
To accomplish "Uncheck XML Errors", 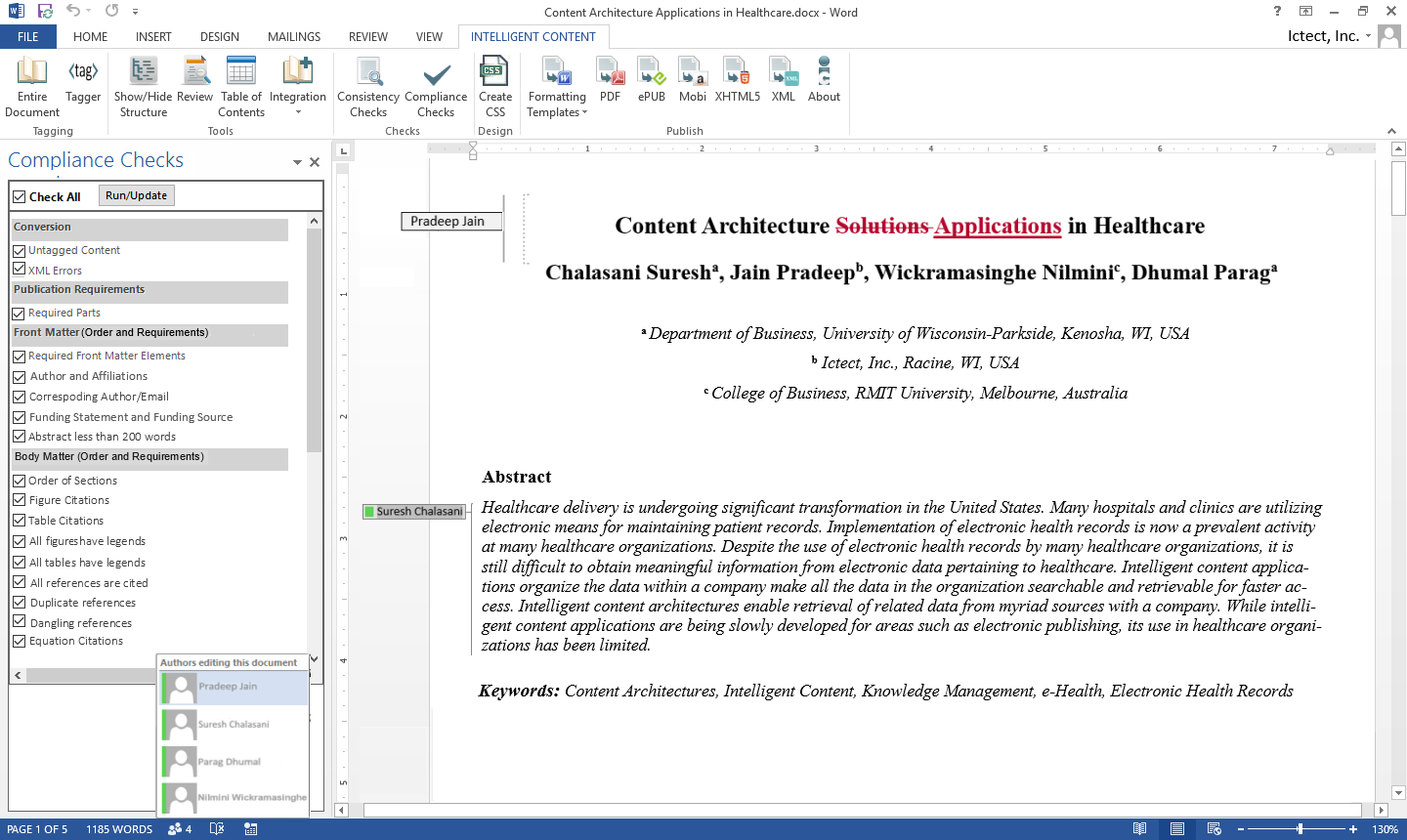I will [19, 270].
